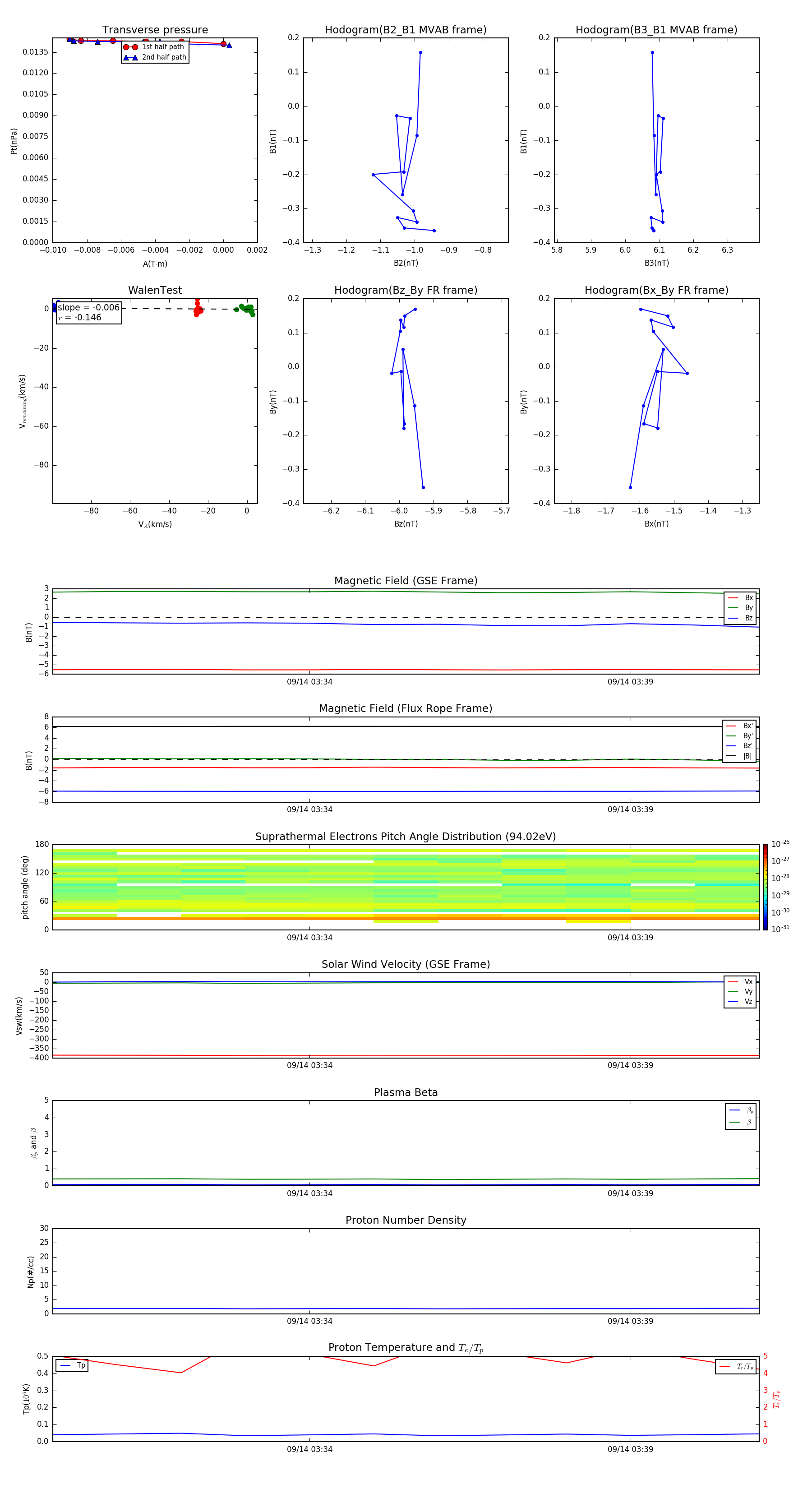Screen dimensions: 812x1489
Task: Click the Hodogram(B2_B1 MVAB frame) title
Action: tap(405, 30)
